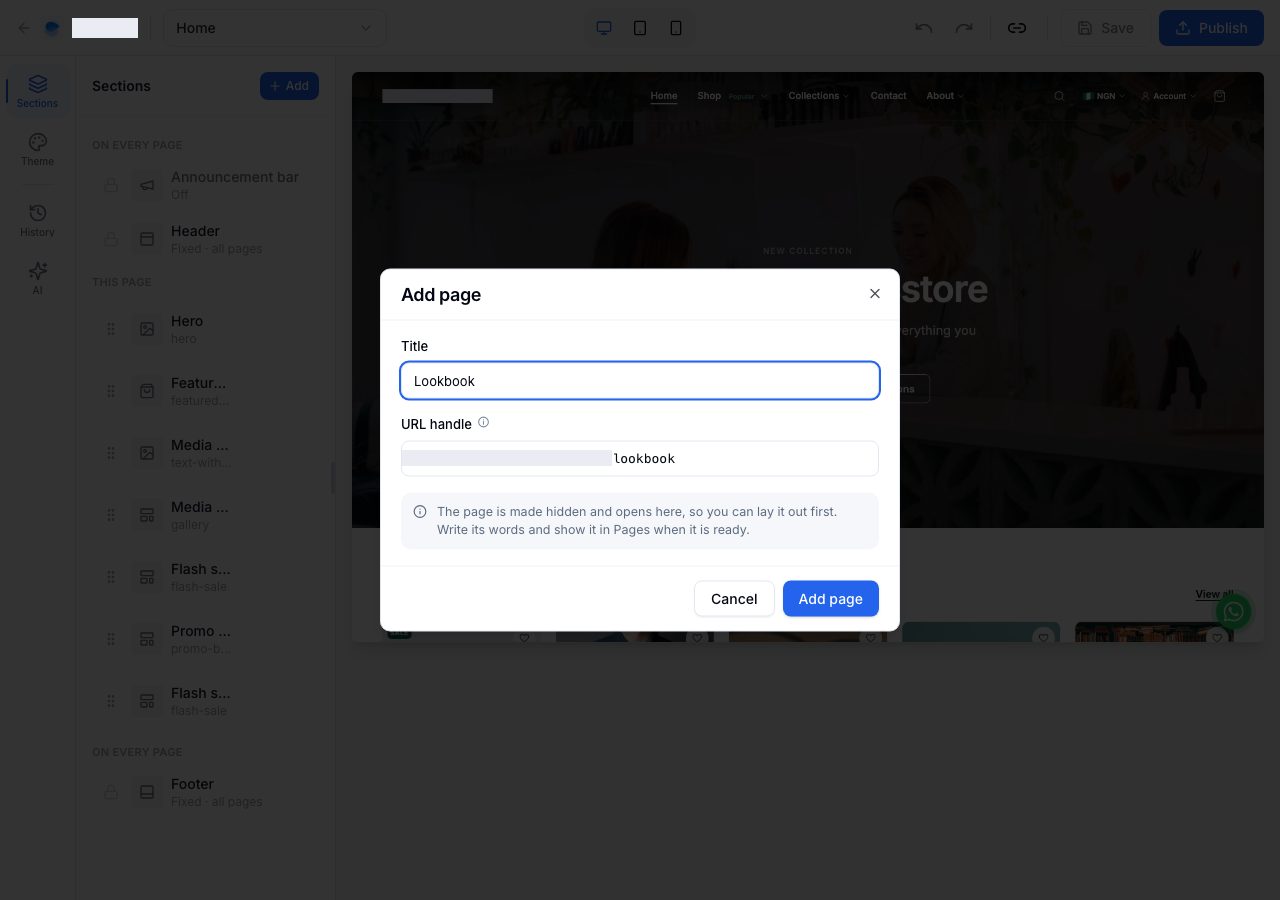Open the AI sidebar panel
Image resolution: width=1280 pixels, height=900 pixels.
pos(37,278)
